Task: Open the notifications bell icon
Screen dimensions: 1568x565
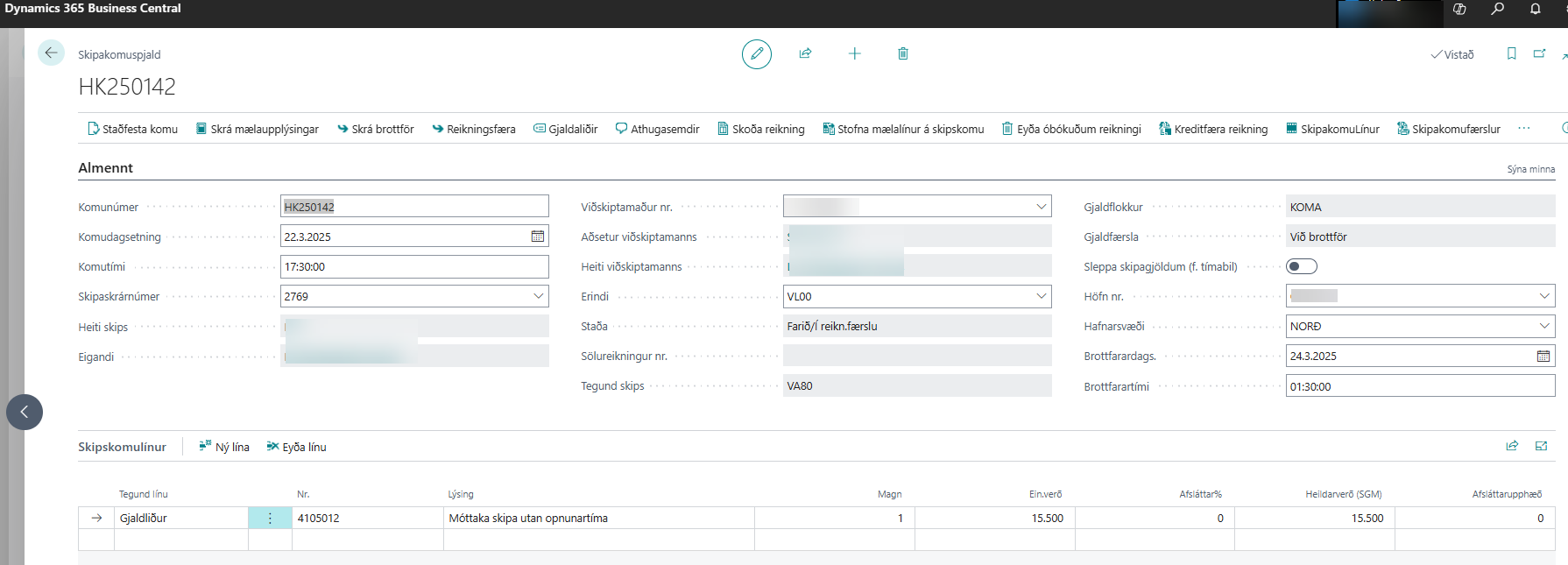Action: pyautogui.click(x=1535, y=10)
